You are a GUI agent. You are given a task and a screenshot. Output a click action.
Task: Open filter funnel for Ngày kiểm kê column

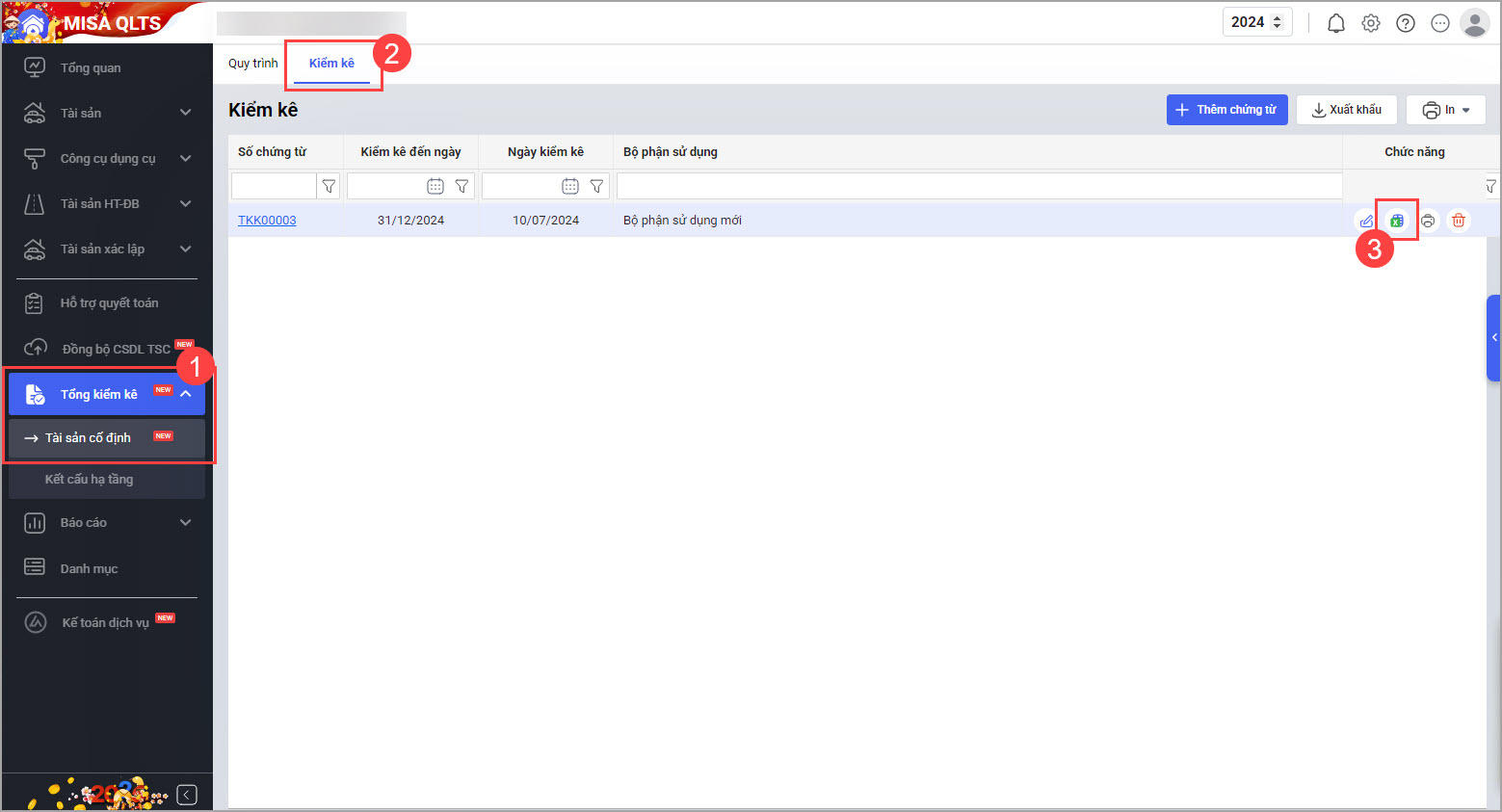point(596,186)
